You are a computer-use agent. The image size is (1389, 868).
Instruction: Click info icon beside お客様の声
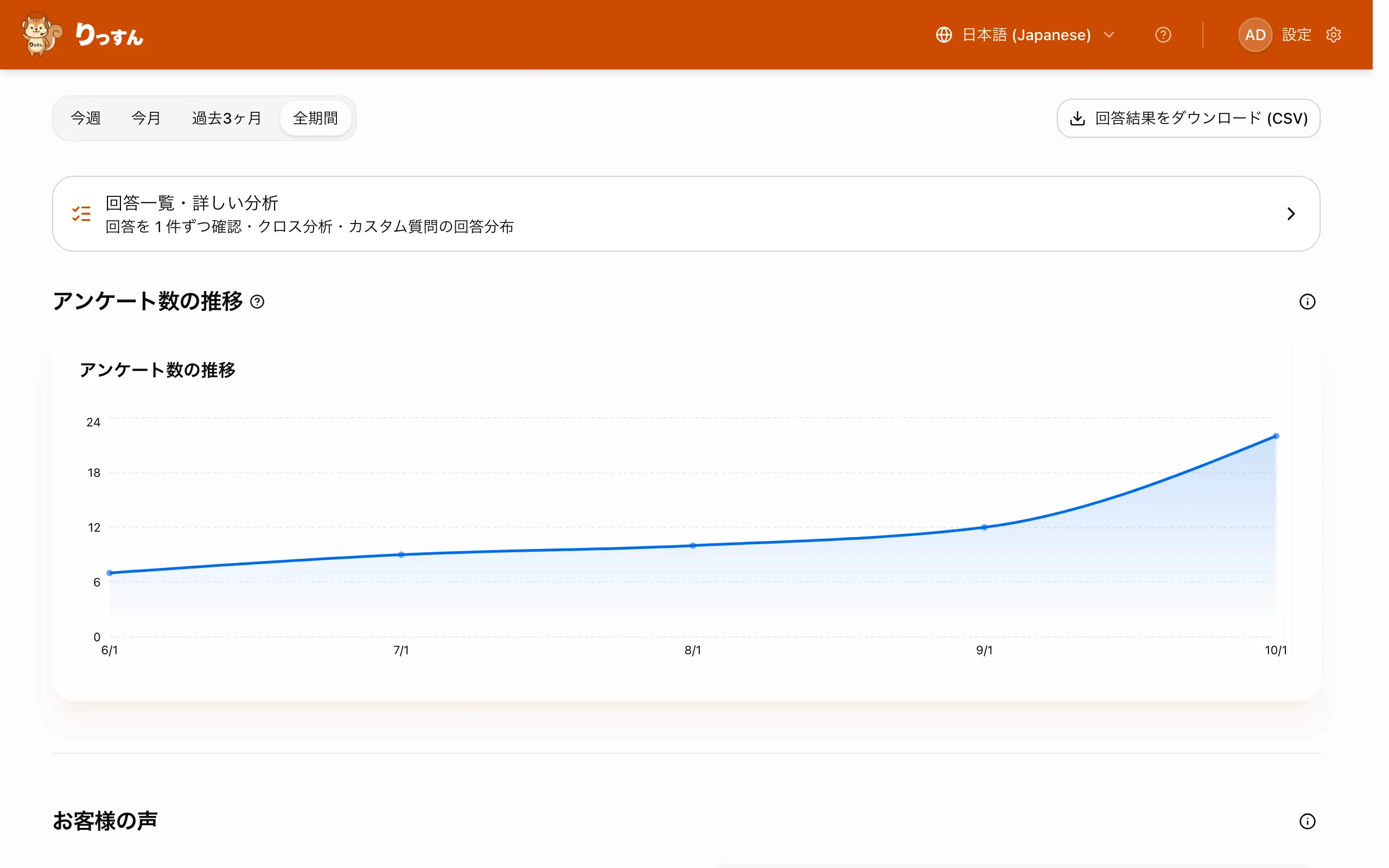1307,821
